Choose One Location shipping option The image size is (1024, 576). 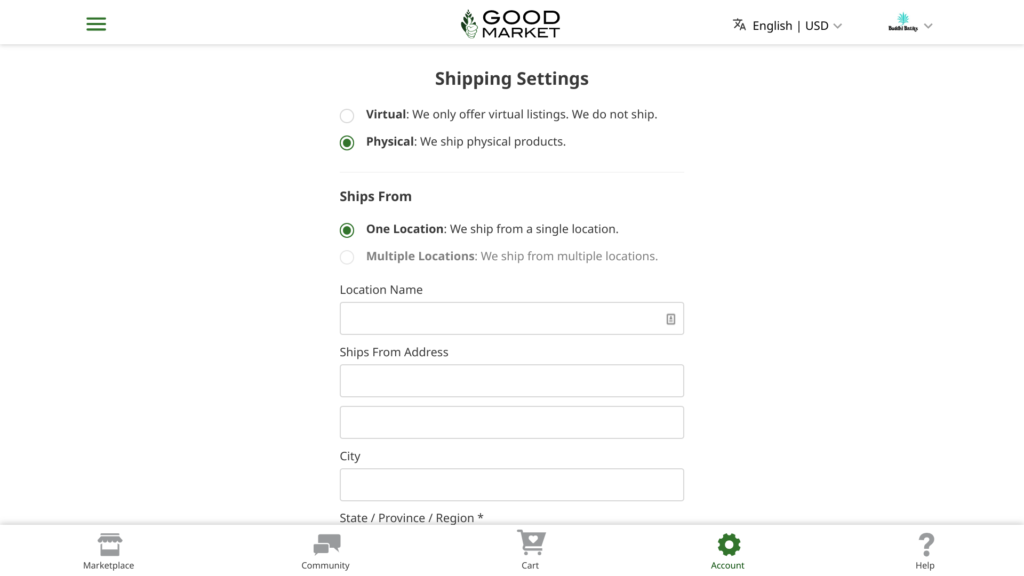(347, 230)
